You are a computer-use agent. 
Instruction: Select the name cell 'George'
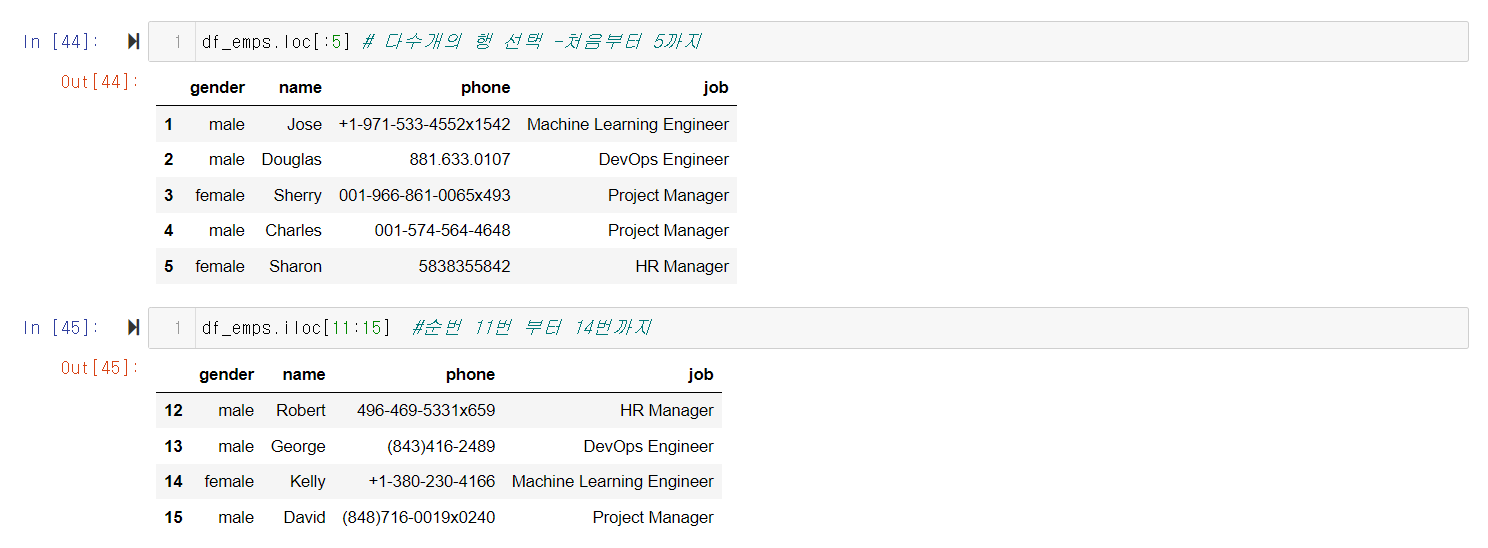pos(298,446)
